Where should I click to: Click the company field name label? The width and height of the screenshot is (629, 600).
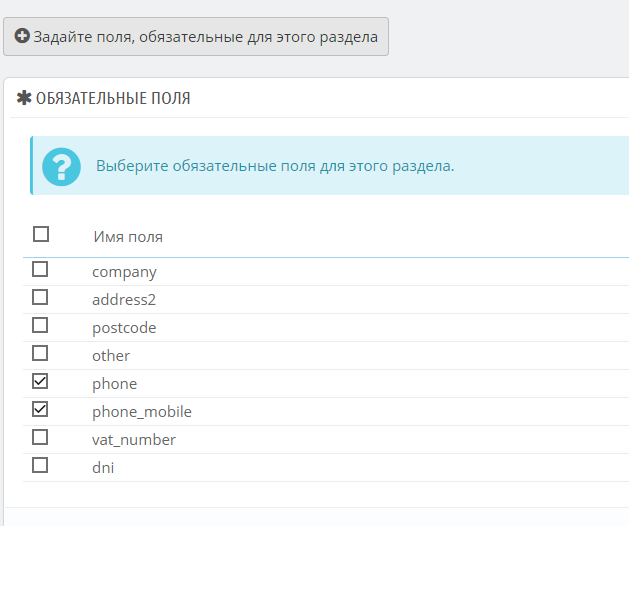124,272
